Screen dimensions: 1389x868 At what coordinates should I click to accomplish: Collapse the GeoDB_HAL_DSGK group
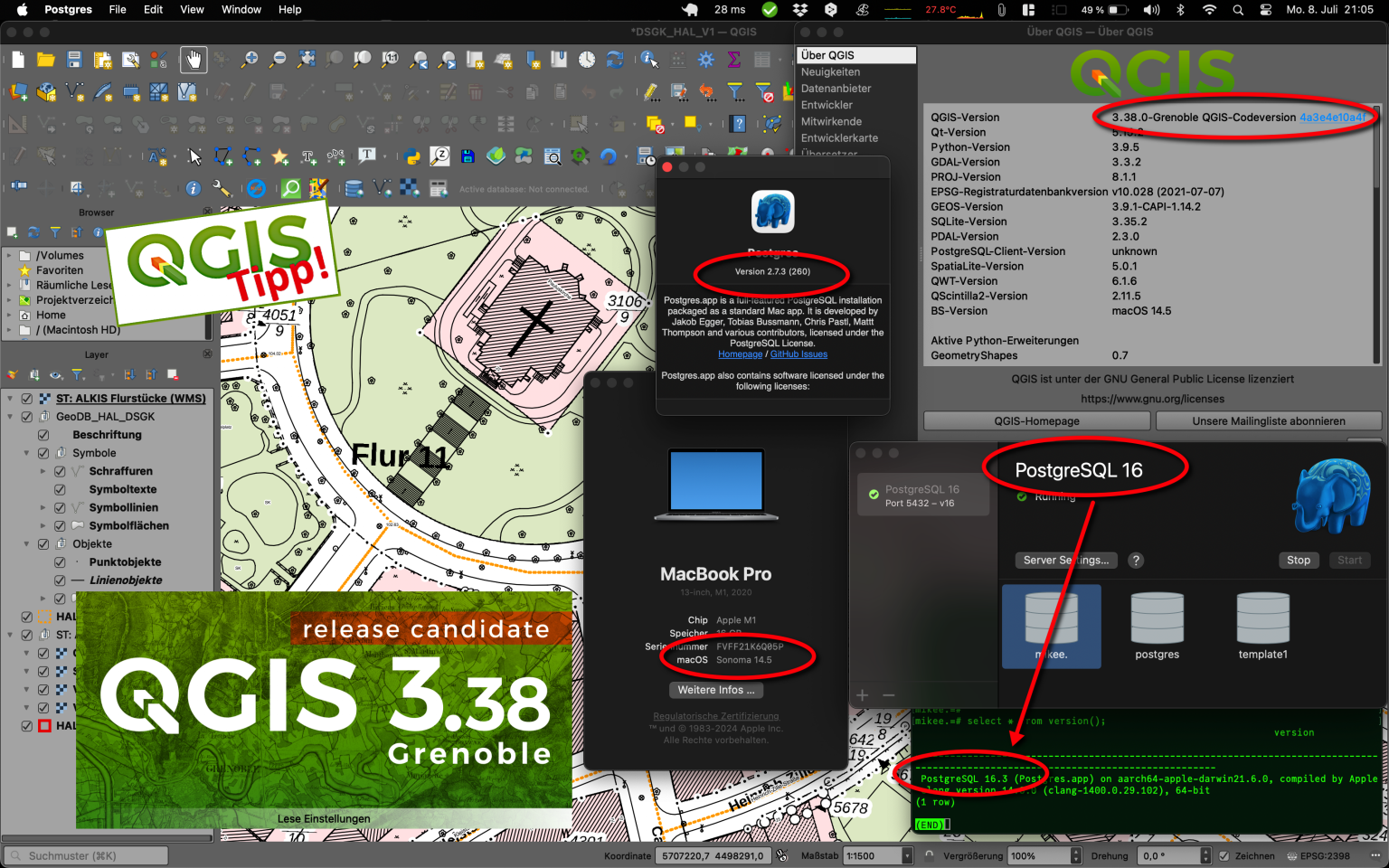9,416
